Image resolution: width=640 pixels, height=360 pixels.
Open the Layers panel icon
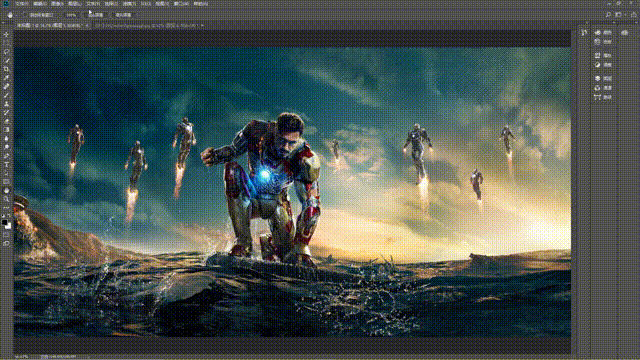[598, 78]
